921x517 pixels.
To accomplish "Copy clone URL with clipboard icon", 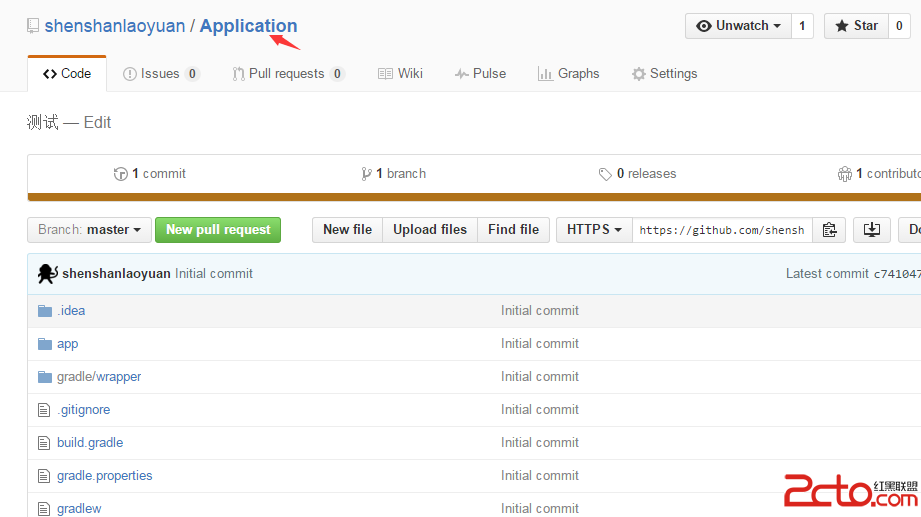I will [x=829, y=230].
